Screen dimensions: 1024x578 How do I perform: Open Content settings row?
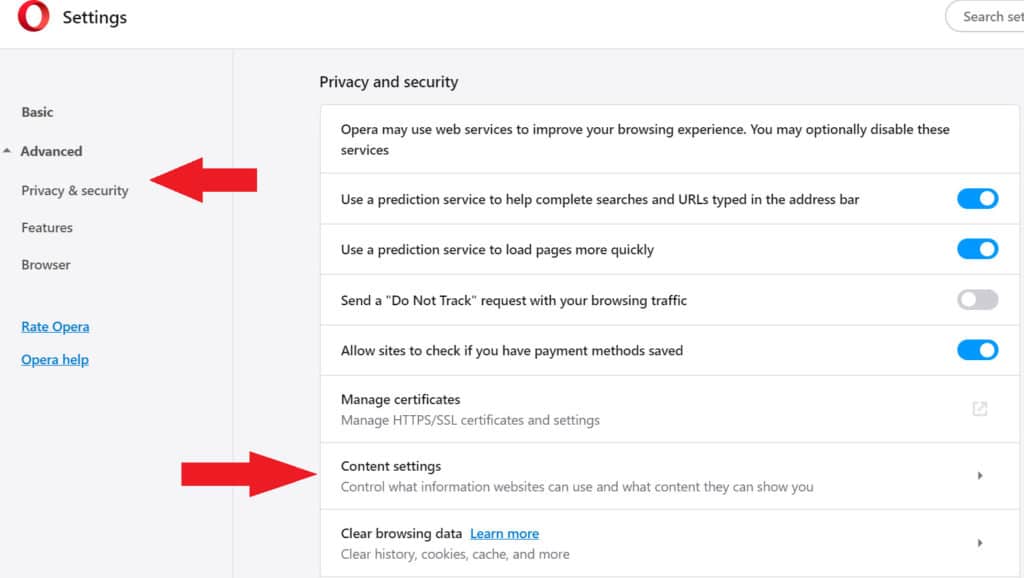click(600, 476)
